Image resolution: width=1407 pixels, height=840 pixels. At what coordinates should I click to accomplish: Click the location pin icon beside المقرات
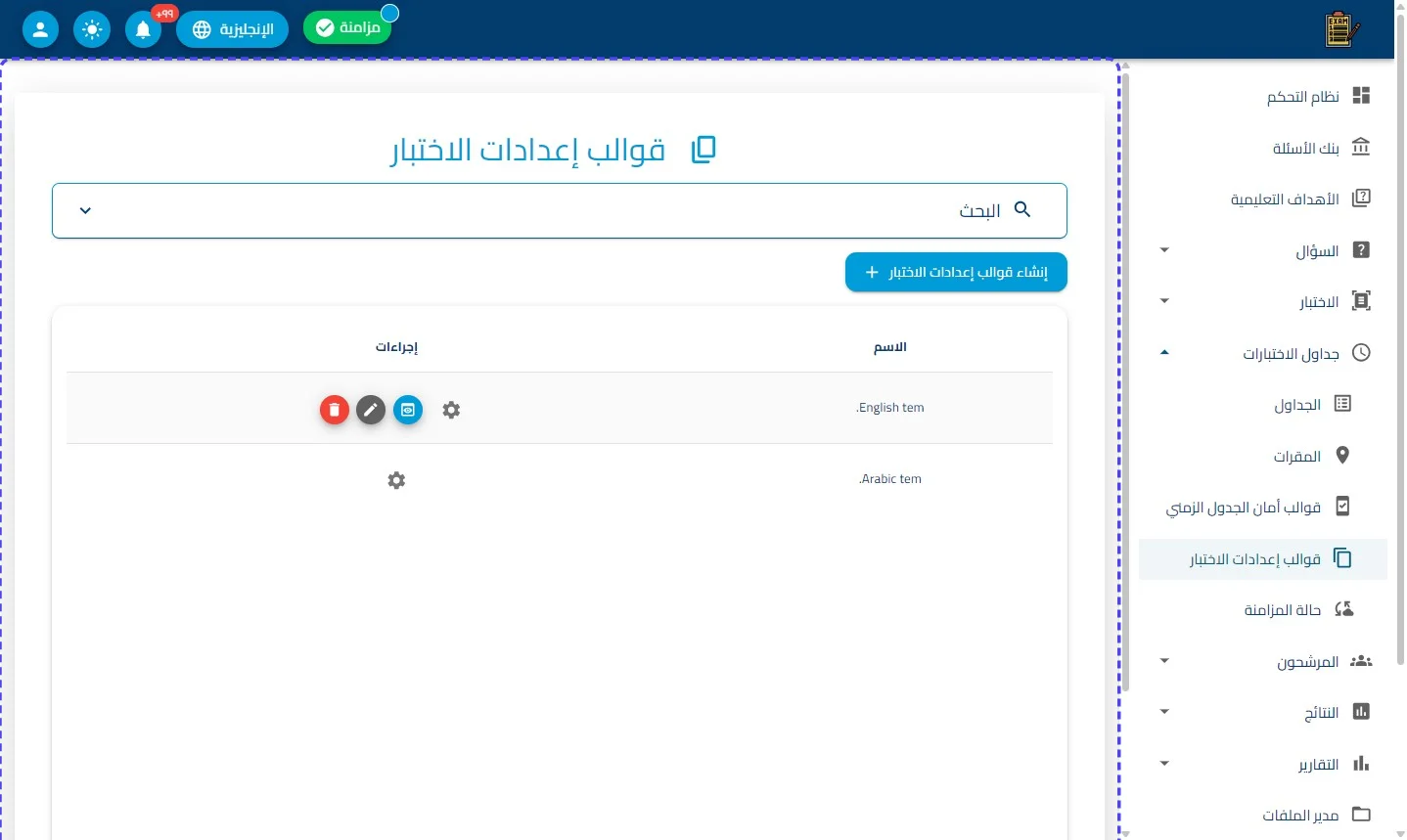point(1342,455)
